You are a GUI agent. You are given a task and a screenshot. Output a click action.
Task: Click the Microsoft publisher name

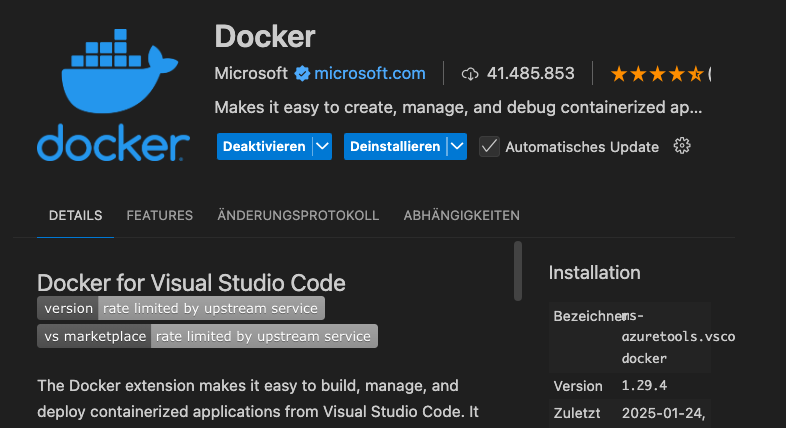coord(250,73)
